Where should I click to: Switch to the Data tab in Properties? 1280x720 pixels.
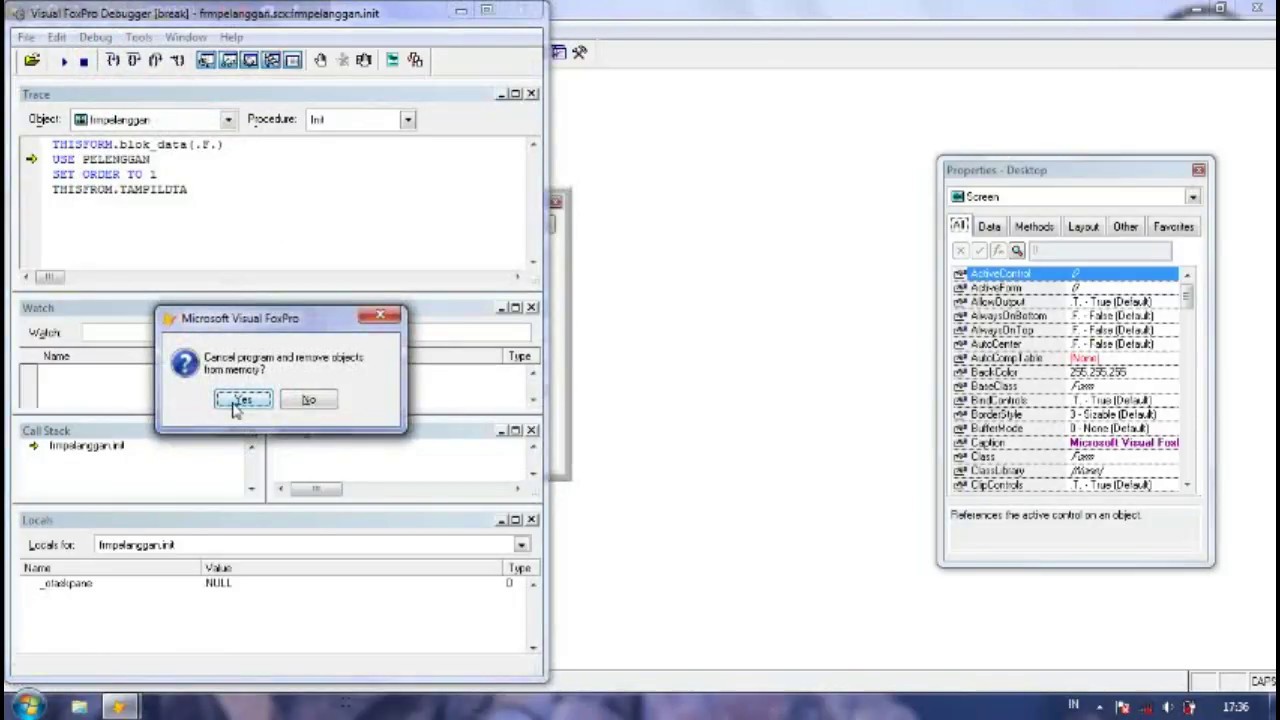click(989, 227)
